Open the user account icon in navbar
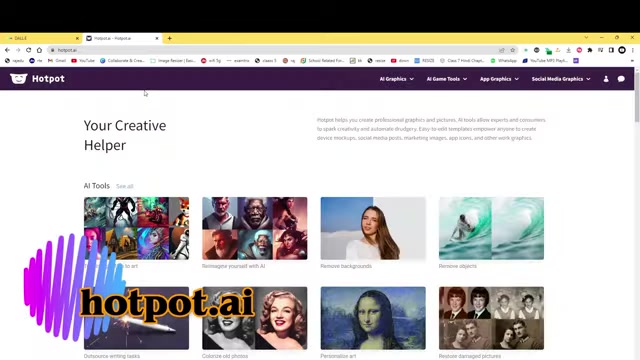640x360 pixels. pyautogui.click(x=606, y=79)
